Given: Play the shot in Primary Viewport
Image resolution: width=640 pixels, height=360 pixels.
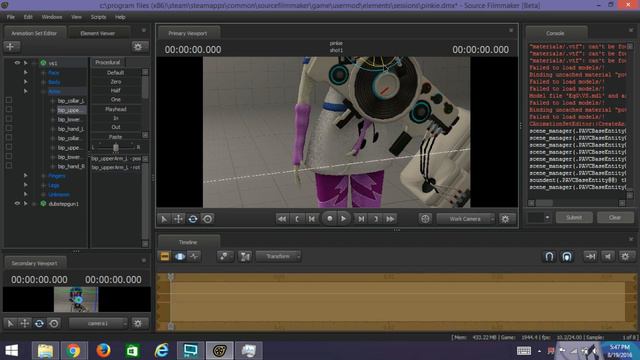Looking at the screenshot, I should [x=344, y=219].
